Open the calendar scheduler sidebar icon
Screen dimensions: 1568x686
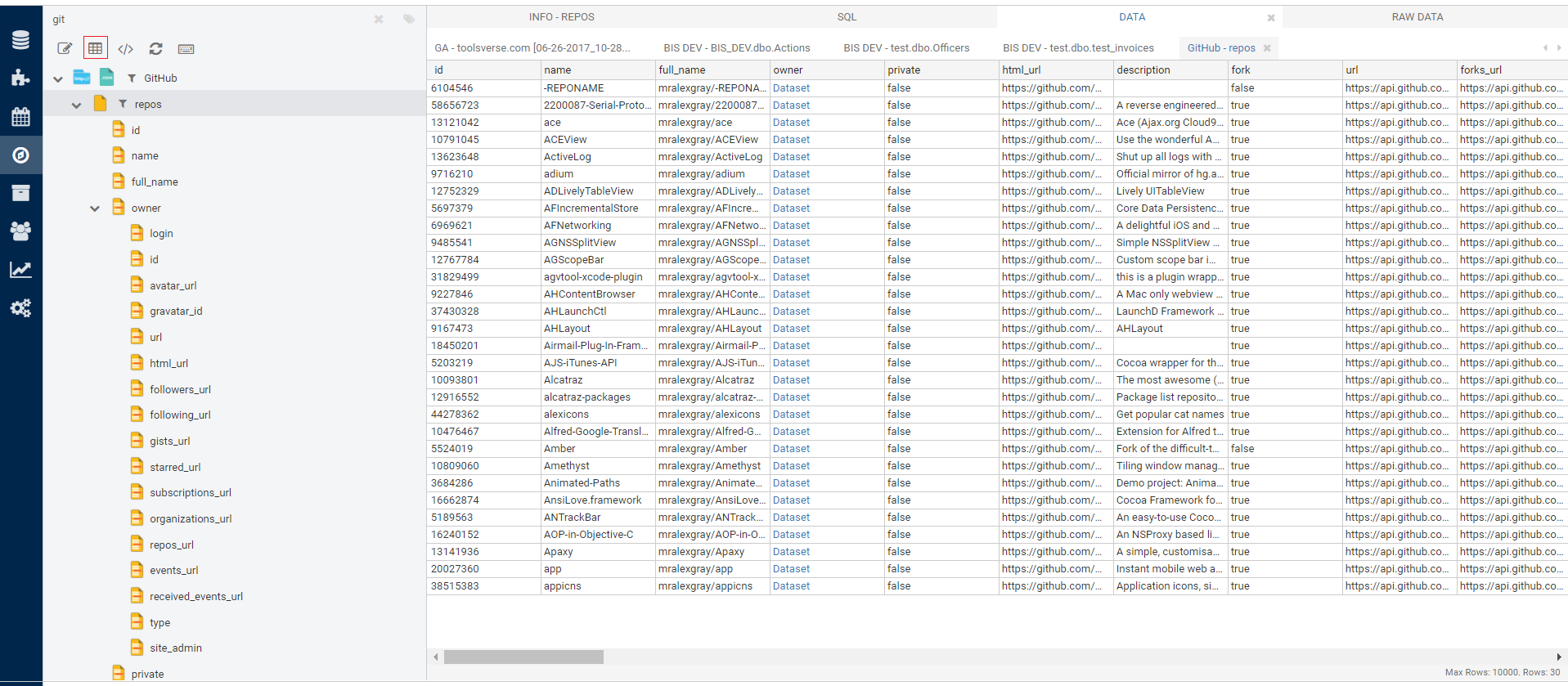(20, 116)
